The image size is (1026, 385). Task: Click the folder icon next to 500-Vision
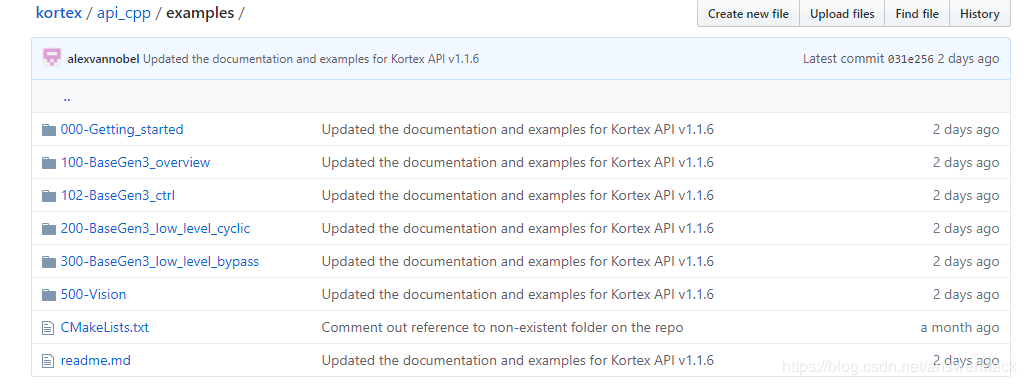coord(48,295)
